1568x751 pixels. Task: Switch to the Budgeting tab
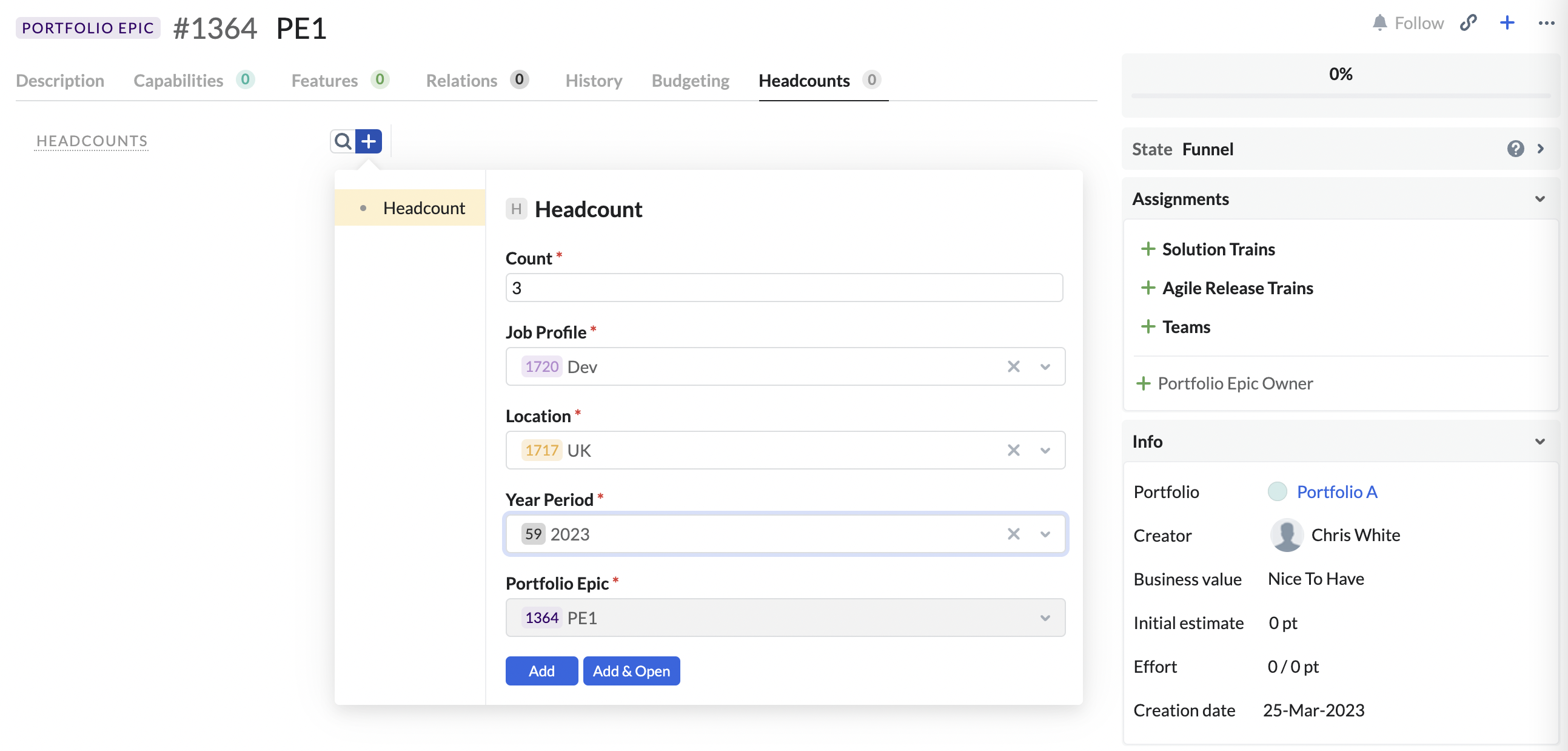[x=689, y=81]
